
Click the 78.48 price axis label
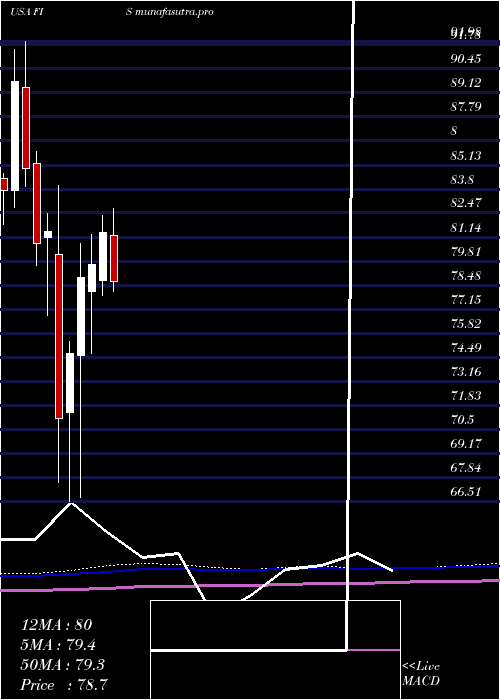(x=466, y=275)
